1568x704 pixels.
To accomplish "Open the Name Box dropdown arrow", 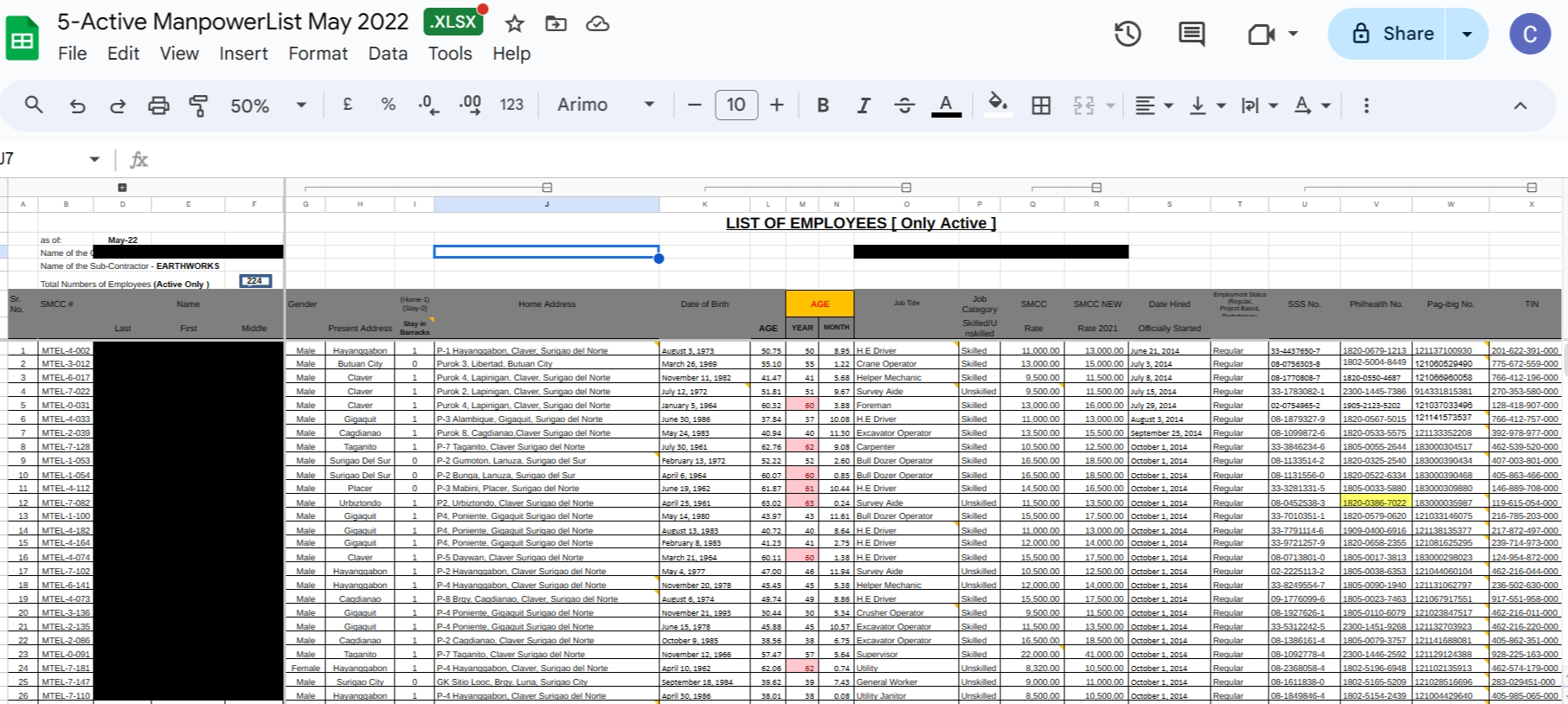I will tap(94, 159).
